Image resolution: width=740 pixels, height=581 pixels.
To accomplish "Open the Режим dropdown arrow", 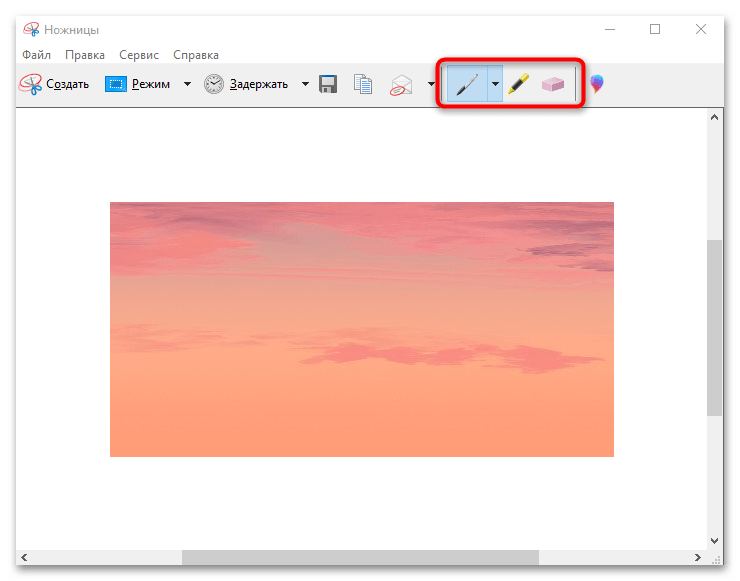I will [187, 84].
